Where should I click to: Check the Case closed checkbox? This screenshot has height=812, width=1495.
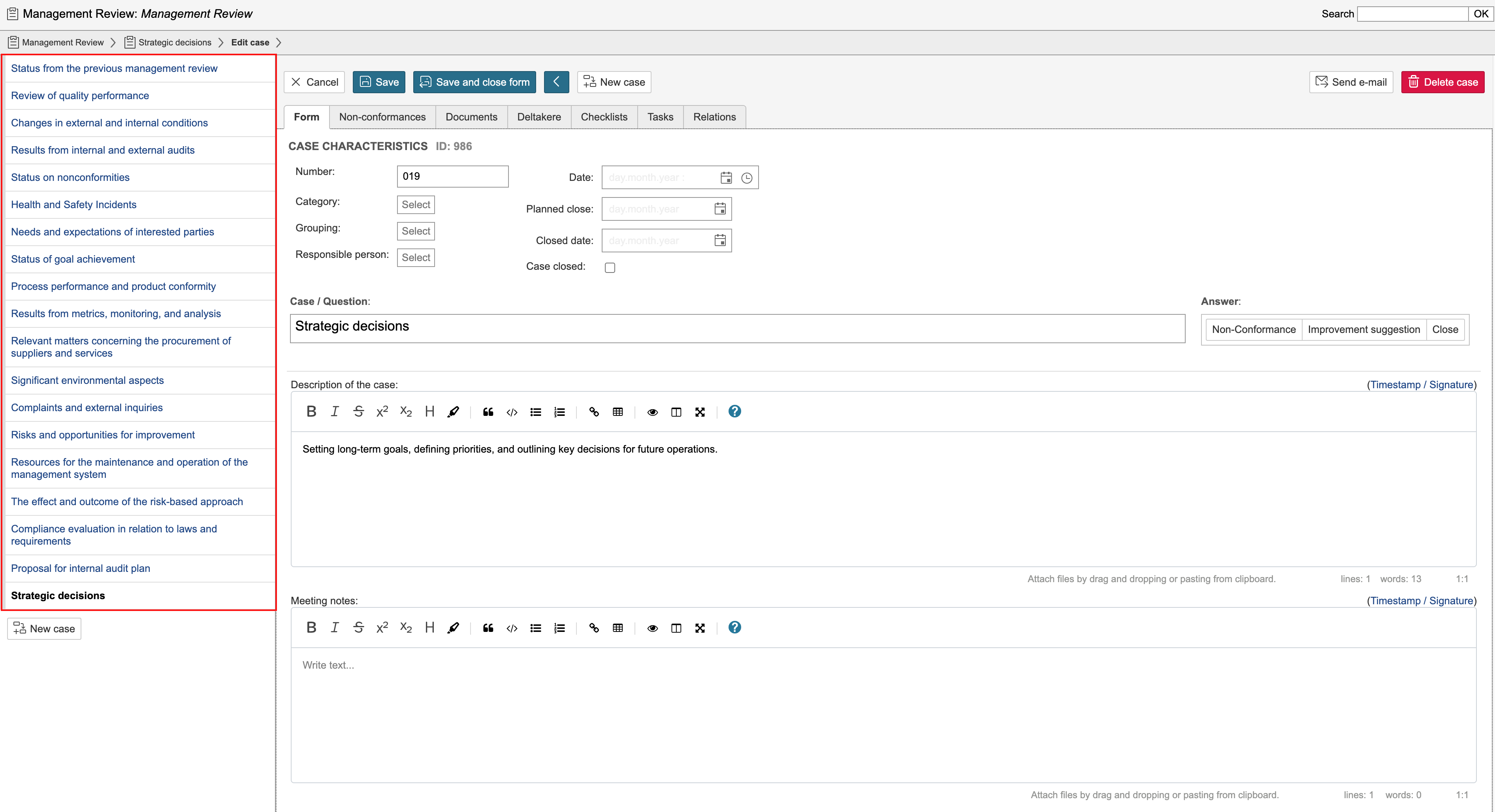(x=610, y=267)
